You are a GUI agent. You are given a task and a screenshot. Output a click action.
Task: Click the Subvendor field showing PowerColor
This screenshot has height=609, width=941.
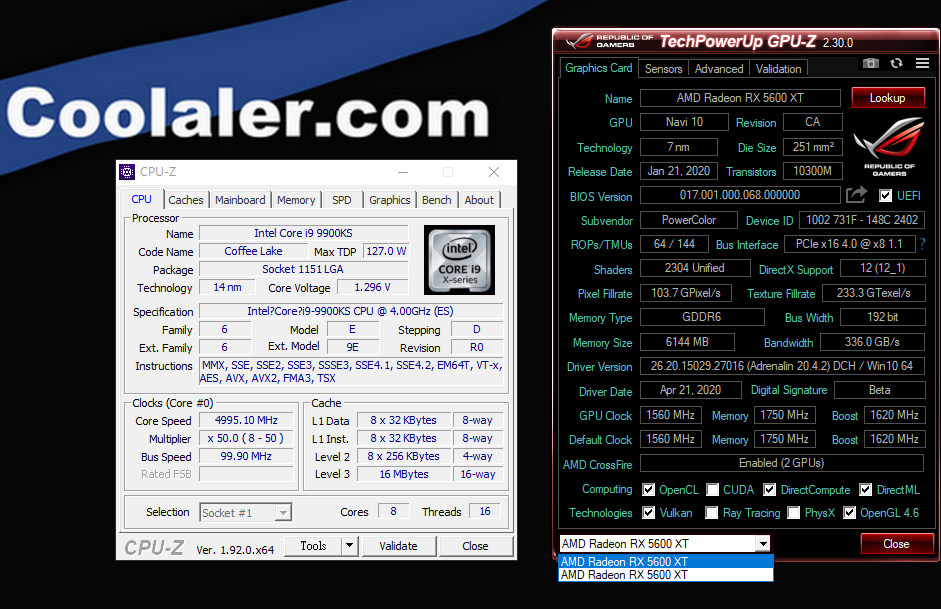(688, 220)
